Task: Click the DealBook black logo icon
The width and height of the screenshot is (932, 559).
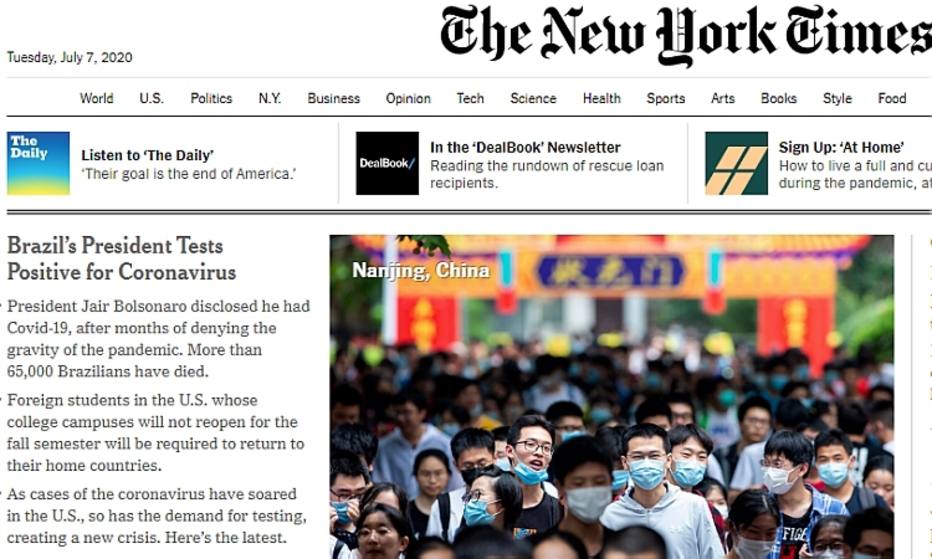Action: tap(387, 164)
